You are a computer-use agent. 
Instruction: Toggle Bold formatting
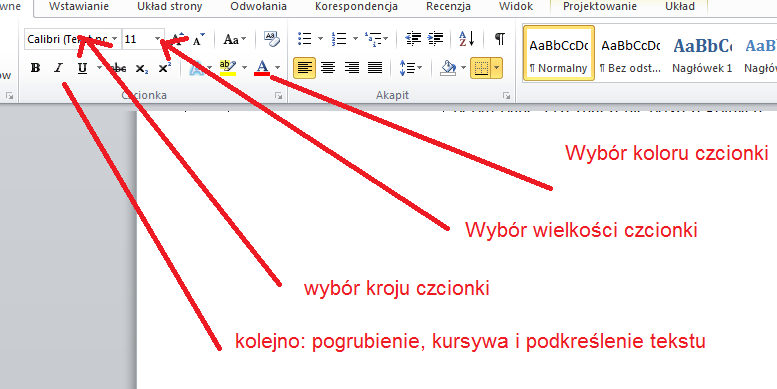[x=35, y=68]
